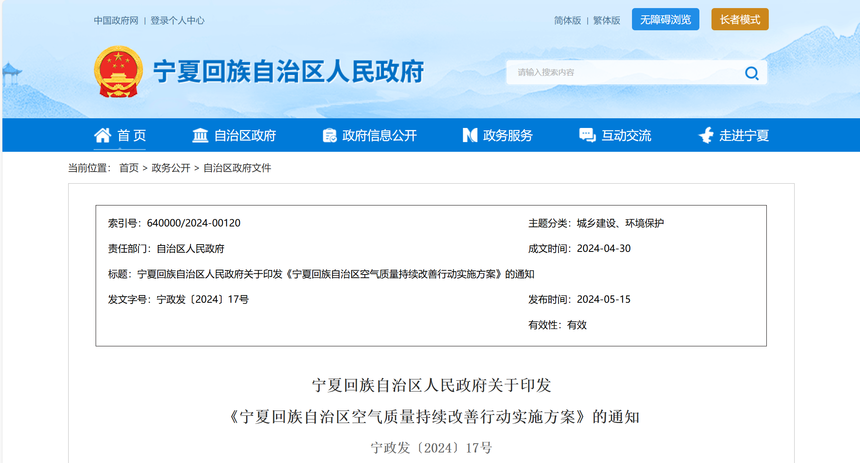Open 登录个人中心 login link

(178, 20)
